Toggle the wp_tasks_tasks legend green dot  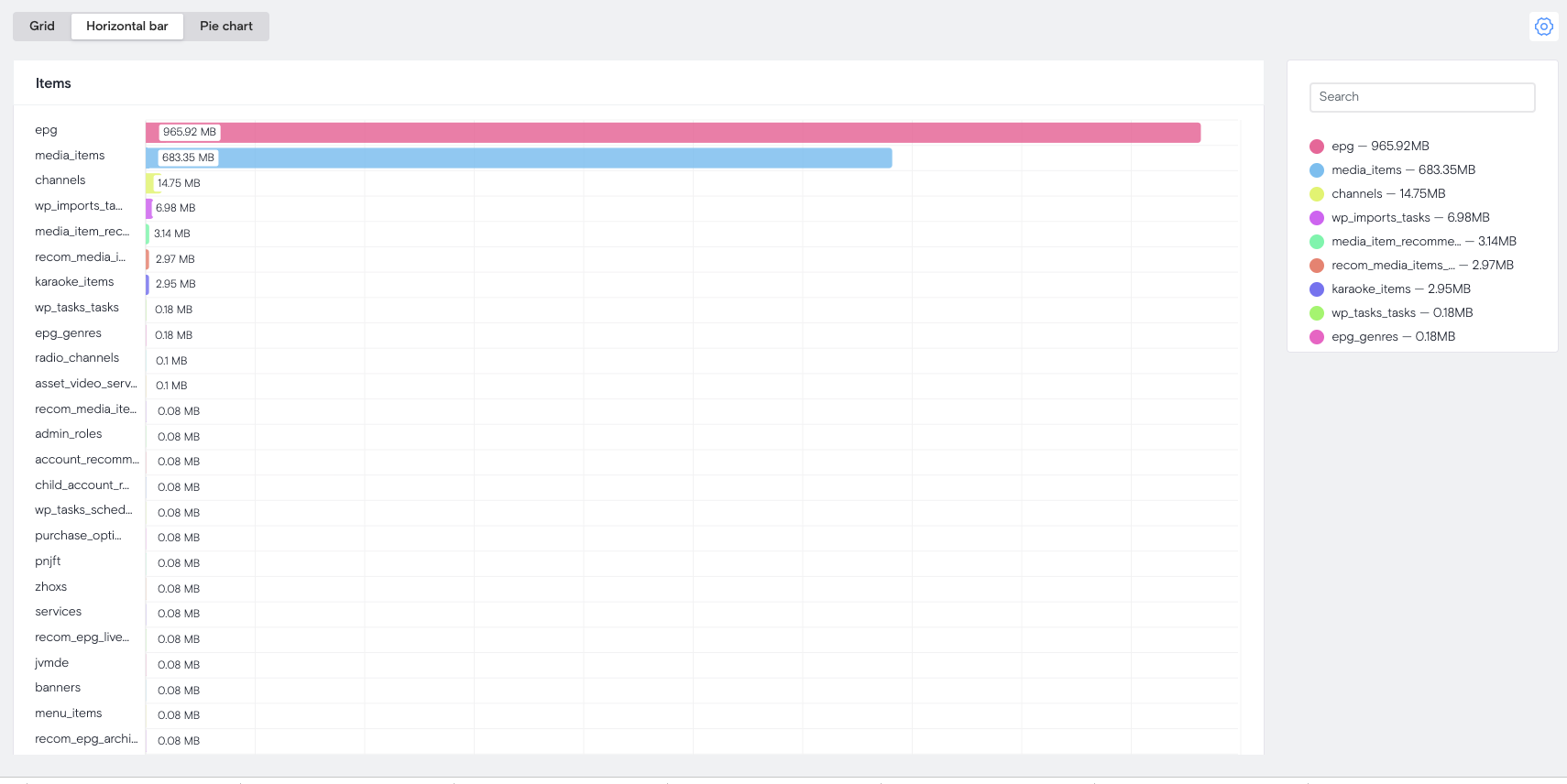[x=1317, y=313]
